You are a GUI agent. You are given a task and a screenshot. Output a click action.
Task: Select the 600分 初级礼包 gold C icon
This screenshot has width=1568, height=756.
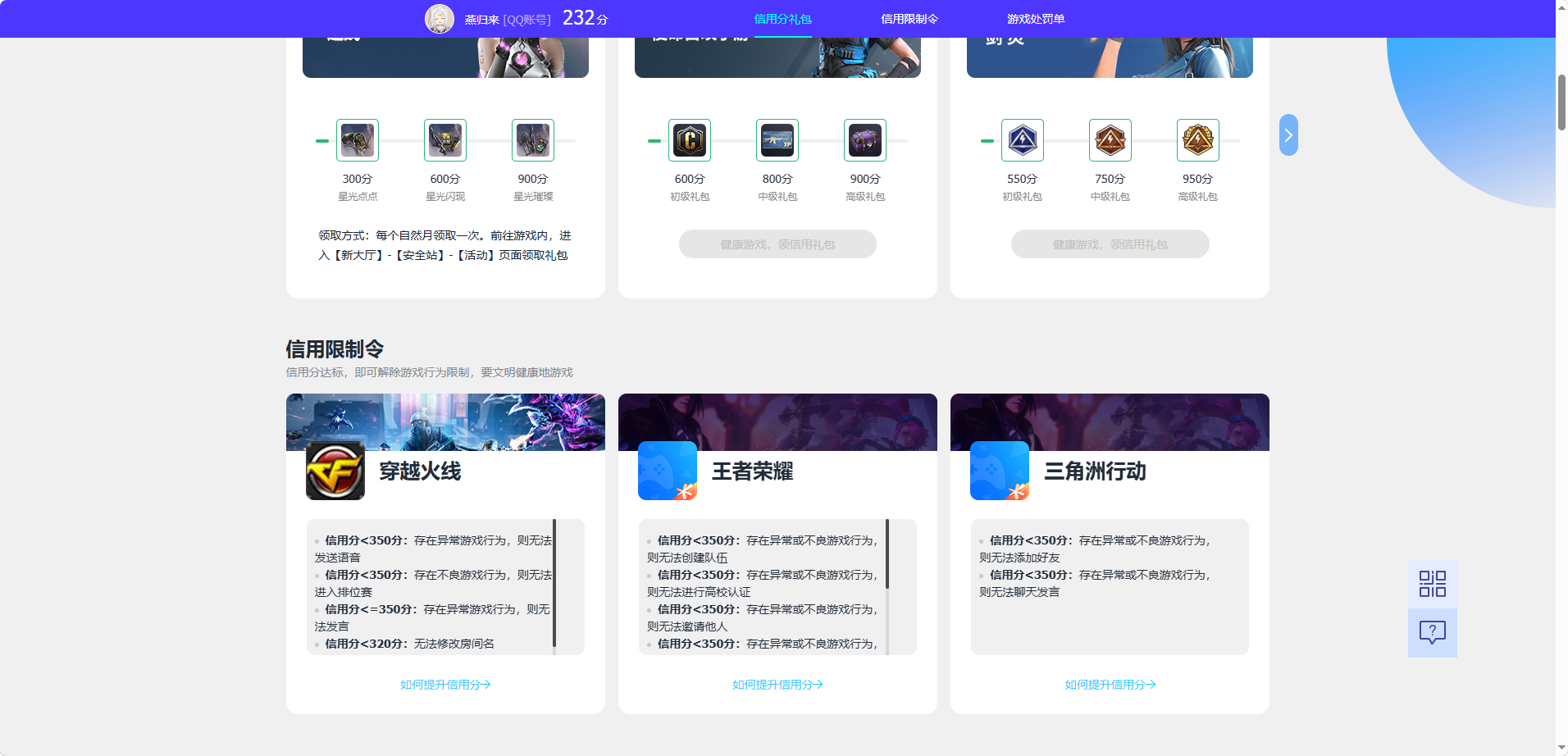[690, 140]
